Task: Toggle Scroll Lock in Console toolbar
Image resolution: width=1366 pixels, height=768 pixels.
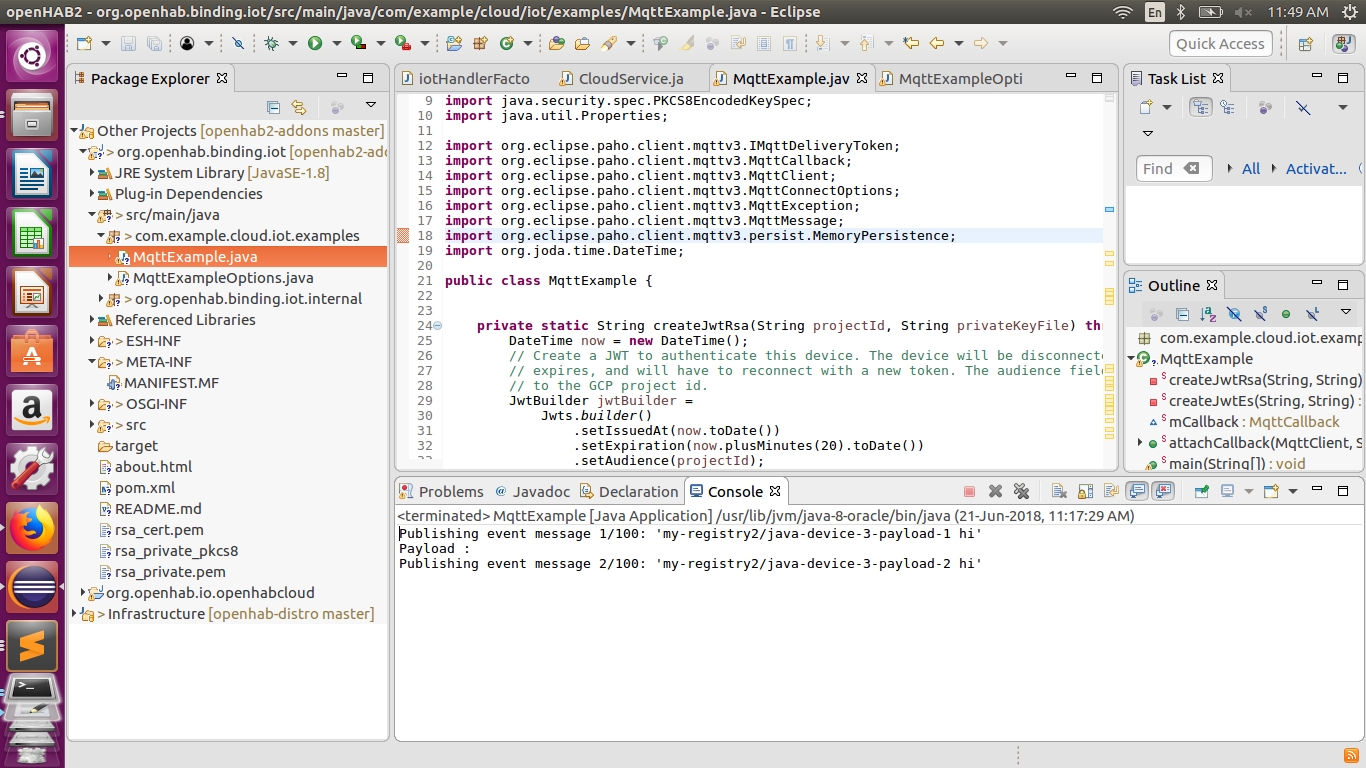Action: tap(1085, 491)
